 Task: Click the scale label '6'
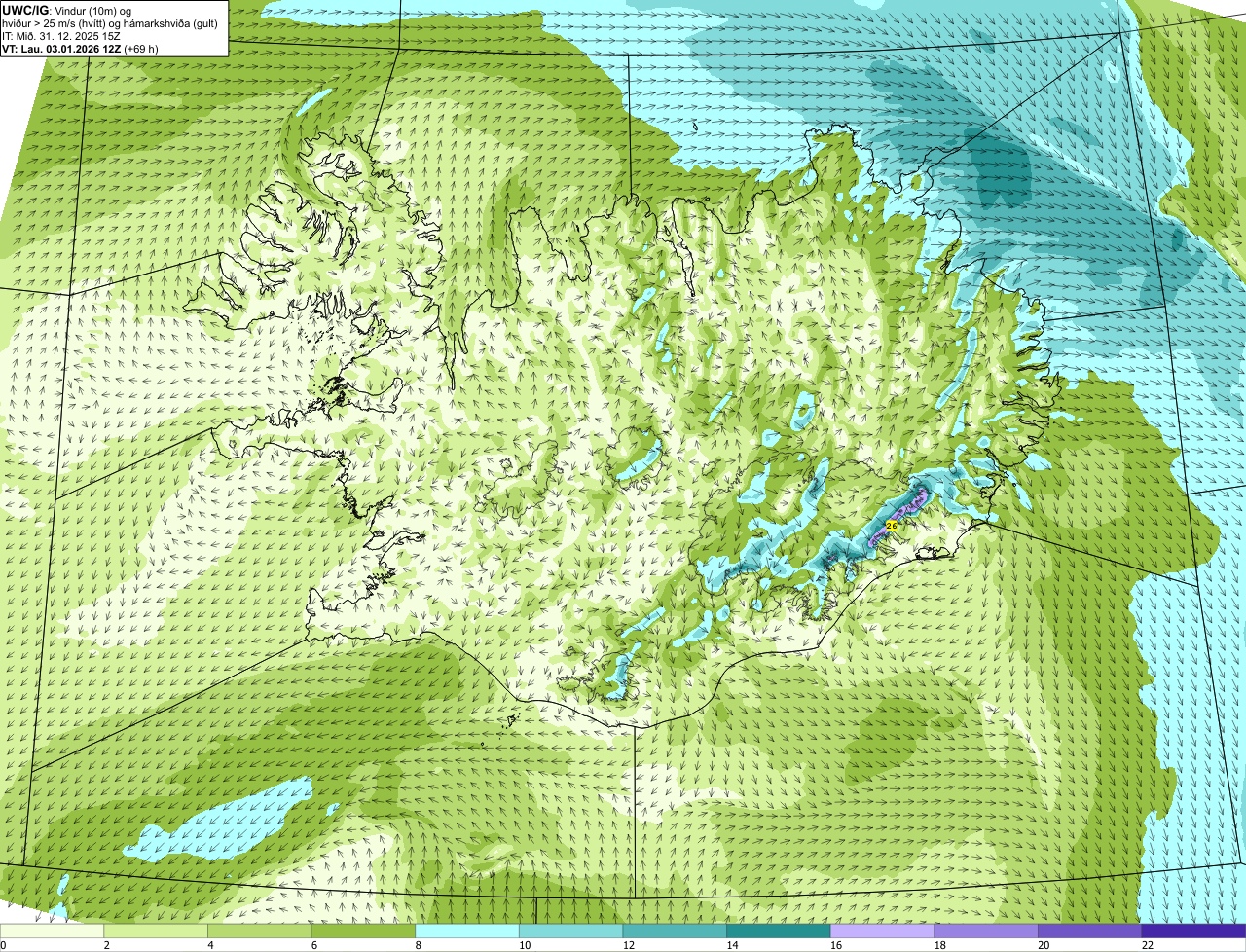click(314, 944)
